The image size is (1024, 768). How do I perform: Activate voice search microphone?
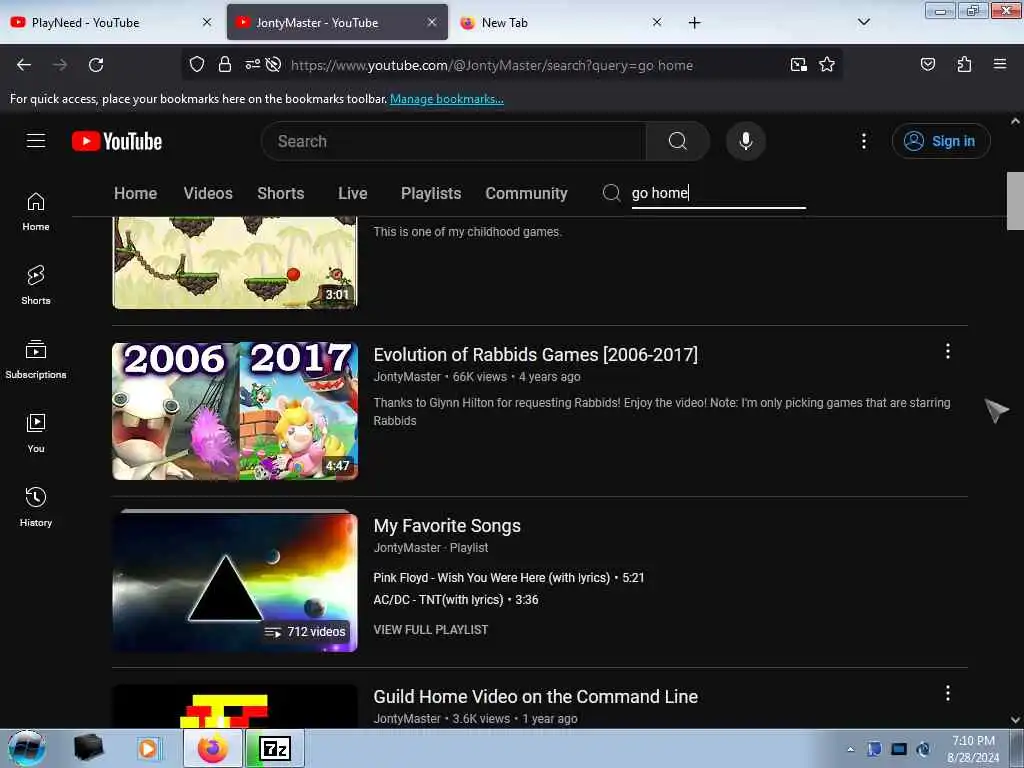pyautogui.click(x=745, y=141)
